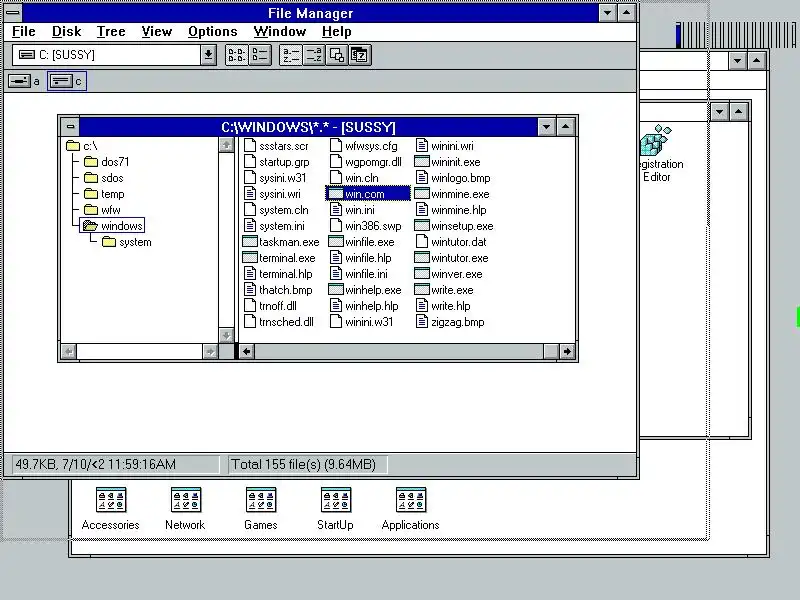Open the Games program group
The width and height of the screenshot is (800, 600).
point(261,509)
